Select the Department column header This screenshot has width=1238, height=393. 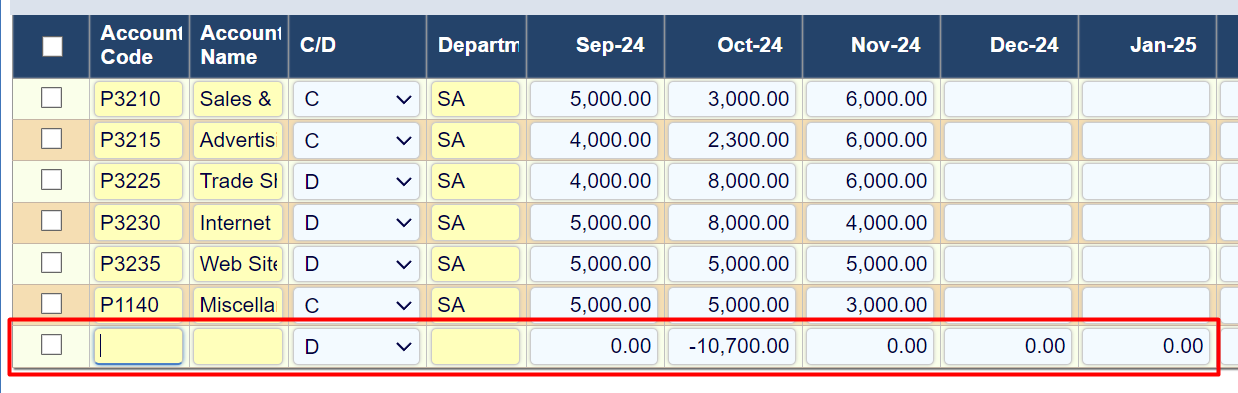pos(479,45)
